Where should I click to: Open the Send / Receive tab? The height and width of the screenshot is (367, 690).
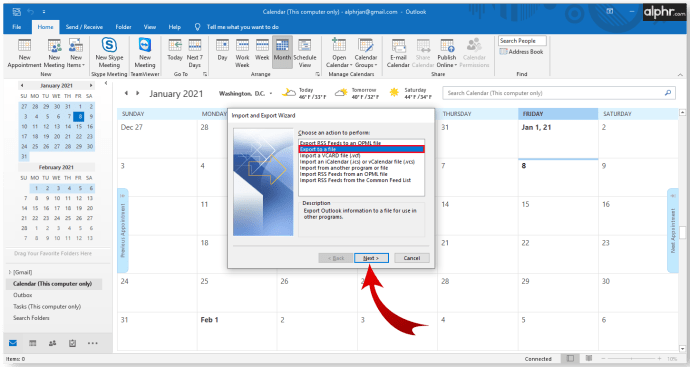(84, 27)
